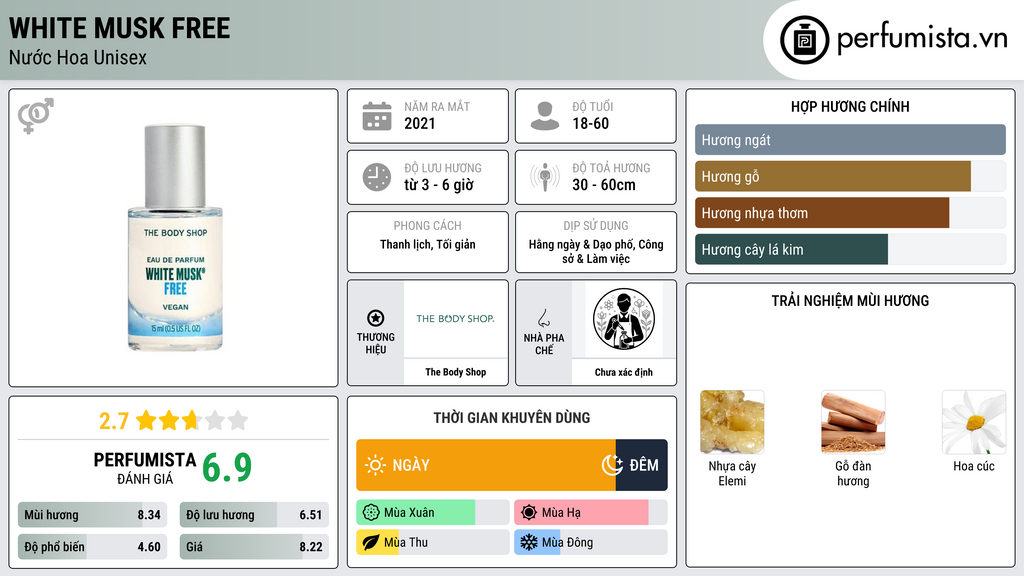This screenshot has height=576, width=1024.
Task: Click the calendar icon for Năm ra mắt
Action: click(x=377, y=116)
